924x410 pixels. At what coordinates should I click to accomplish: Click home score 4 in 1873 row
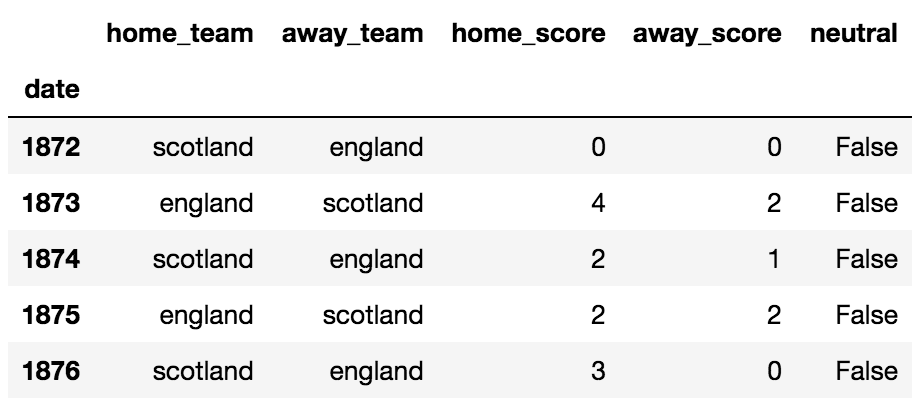point(598,204)
